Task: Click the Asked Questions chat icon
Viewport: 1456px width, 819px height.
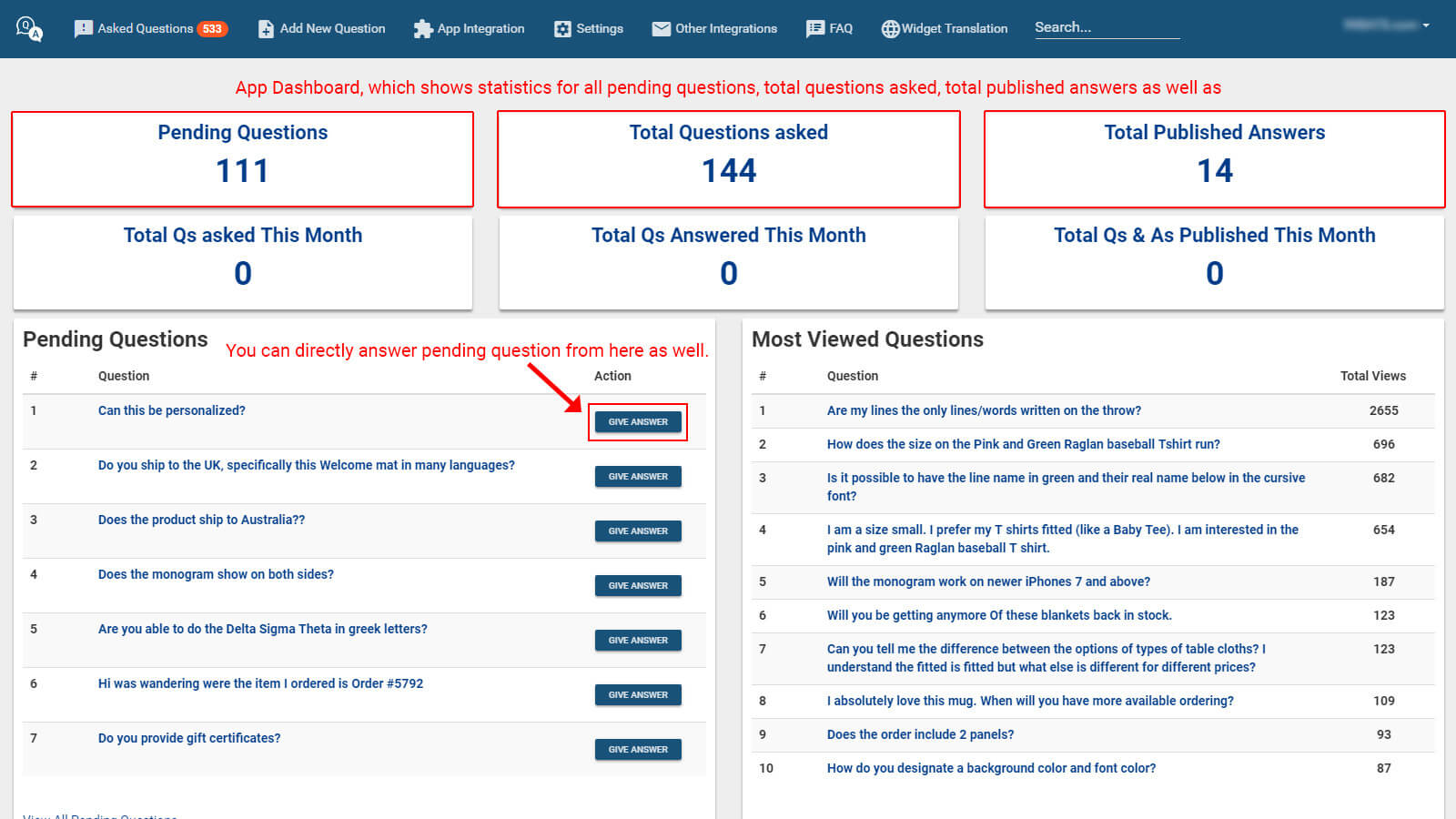Action: click(83, 29)
